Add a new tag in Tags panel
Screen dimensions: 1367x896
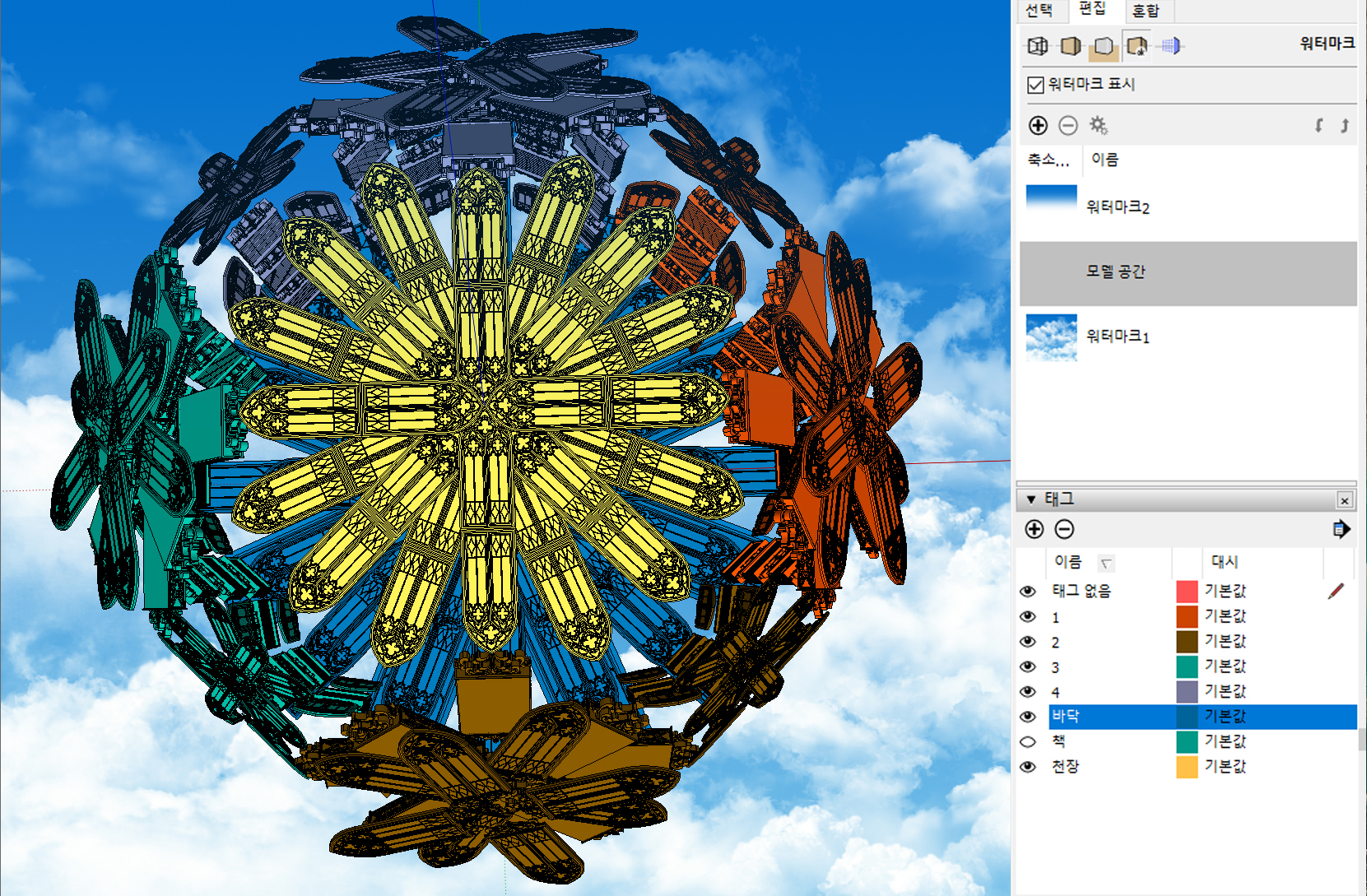1035,529
